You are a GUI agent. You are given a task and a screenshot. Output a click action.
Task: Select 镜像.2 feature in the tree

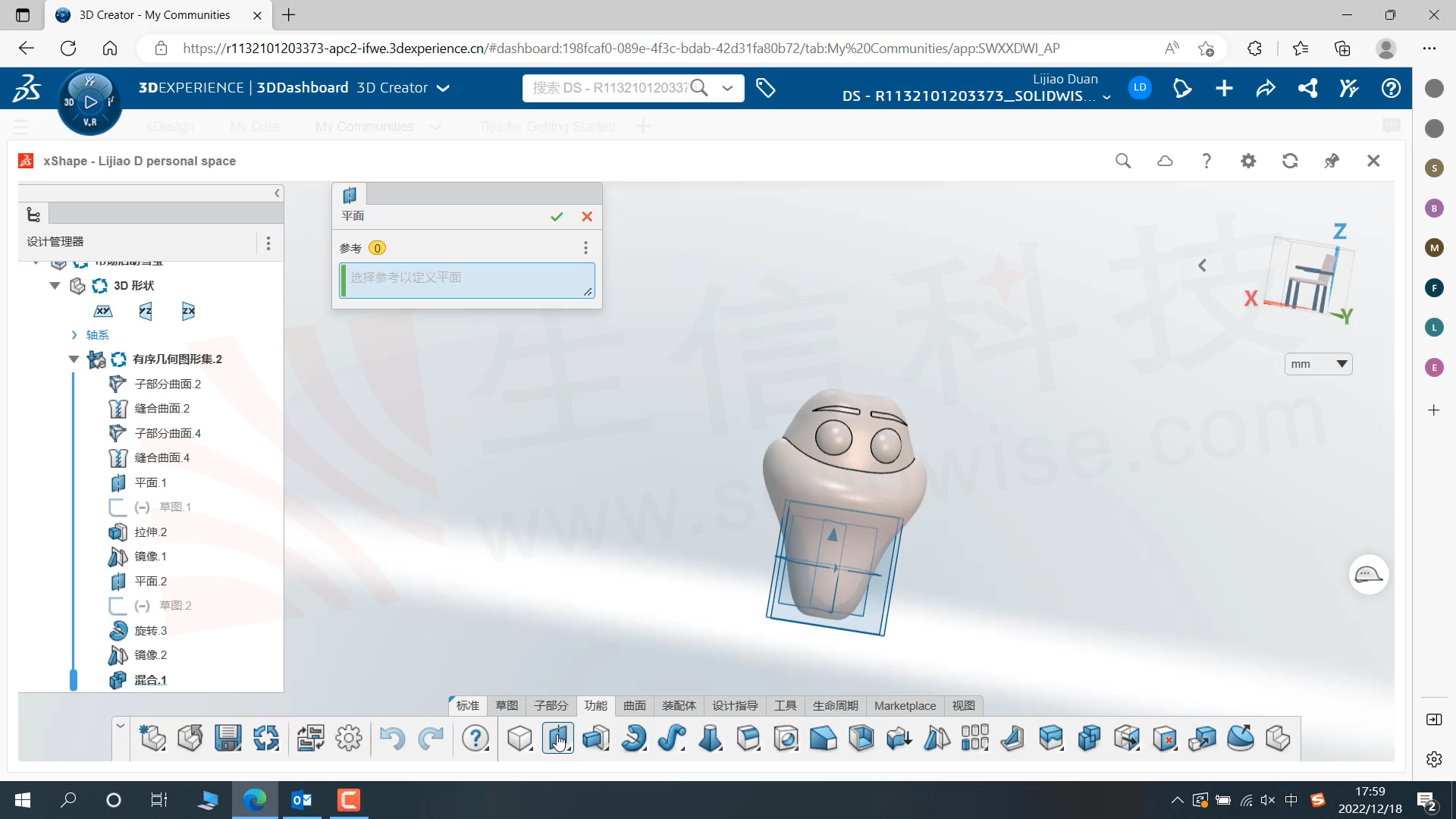pyautogui.click(x=150, y=655)
